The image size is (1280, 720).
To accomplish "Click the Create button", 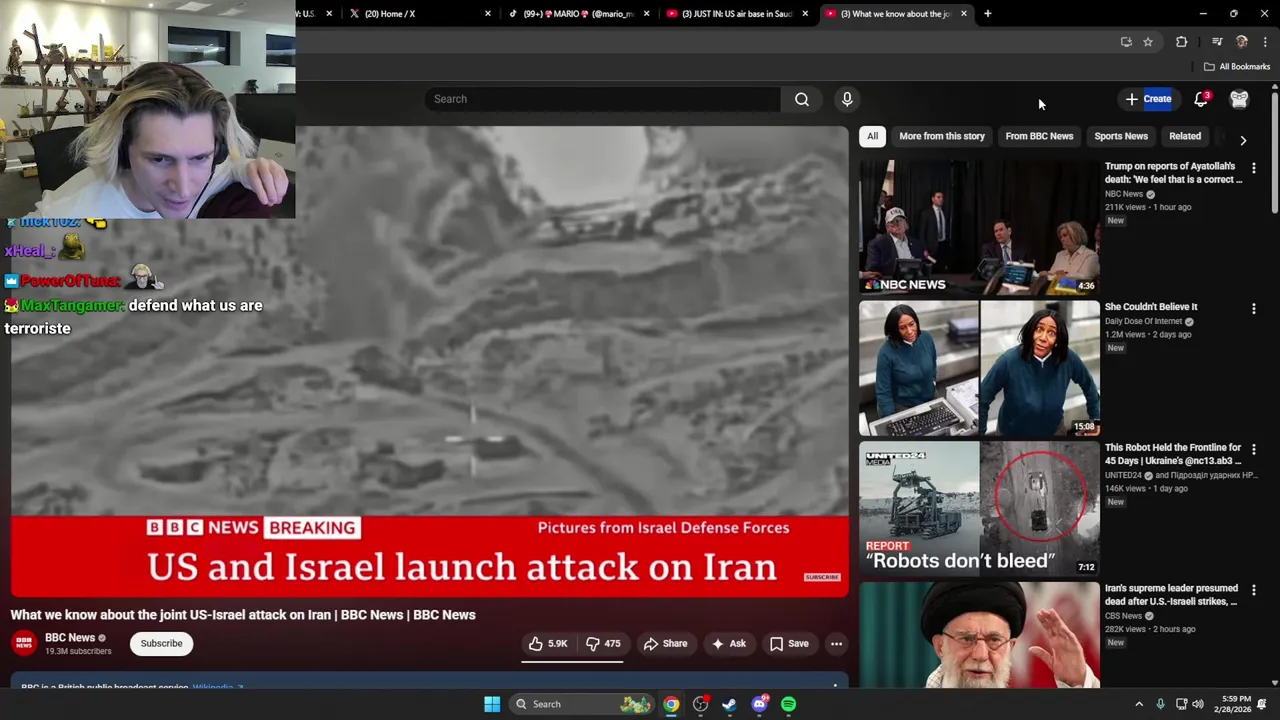I will (x=1148, y=99).
